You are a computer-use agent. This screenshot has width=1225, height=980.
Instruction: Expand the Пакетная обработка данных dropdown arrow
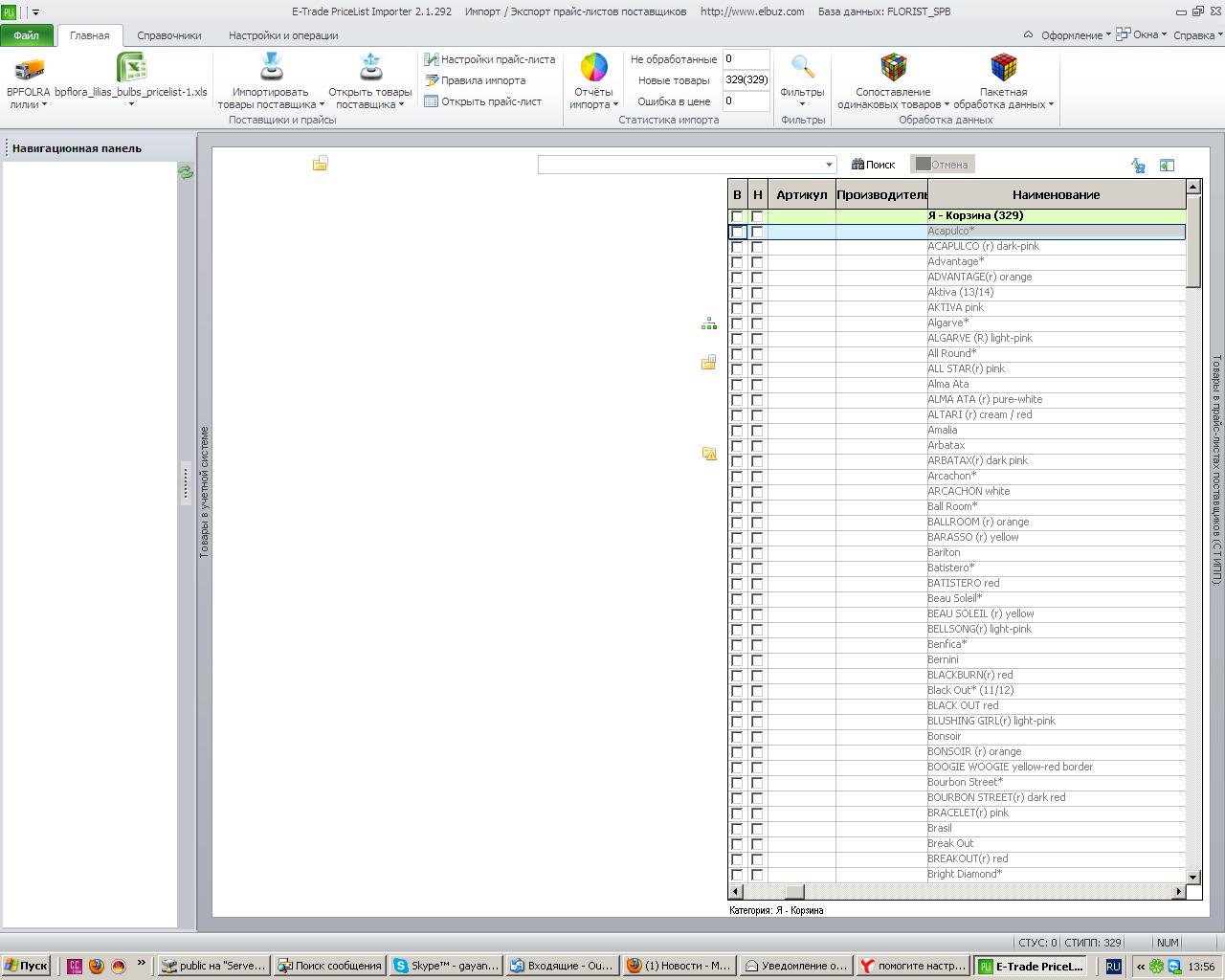tap(1051, 105)
